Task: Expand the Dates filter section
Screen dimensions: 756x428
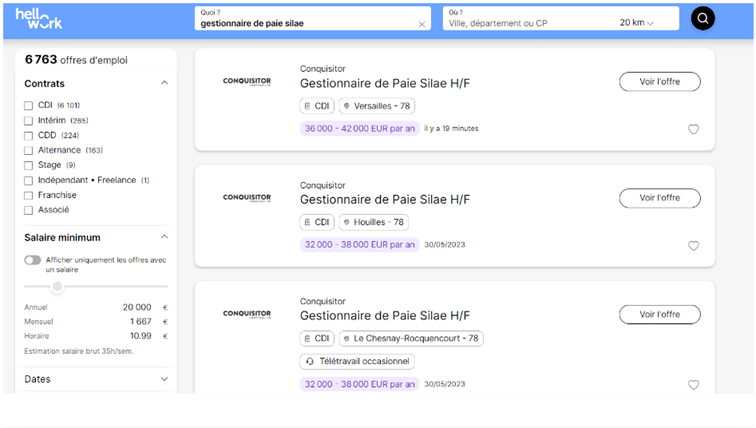Action: (x=164, y=379)
